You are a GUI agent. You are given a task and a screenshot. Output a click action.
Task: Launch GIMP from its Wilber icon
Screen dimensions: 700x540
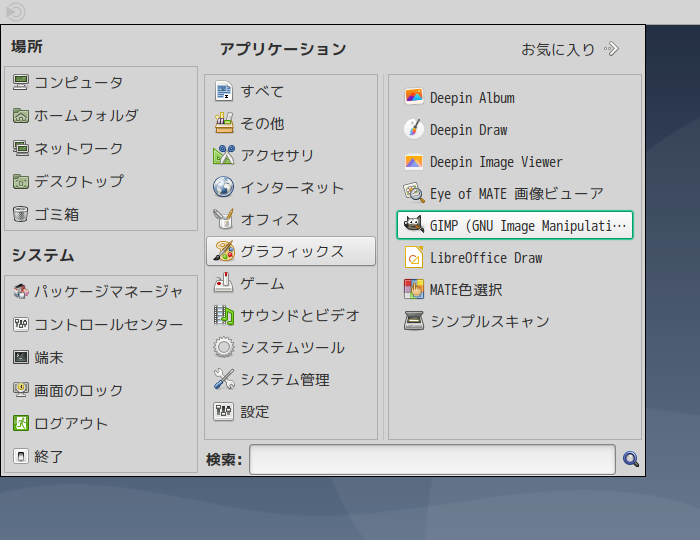pyautogui.click(x=414, y=225)
